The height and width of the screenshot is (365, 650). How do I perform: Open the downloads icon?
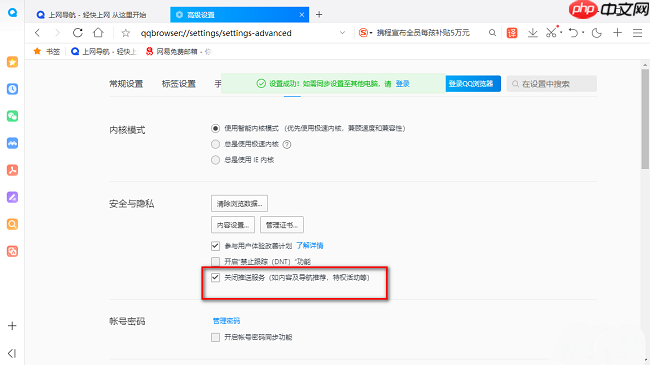(533, 33)
